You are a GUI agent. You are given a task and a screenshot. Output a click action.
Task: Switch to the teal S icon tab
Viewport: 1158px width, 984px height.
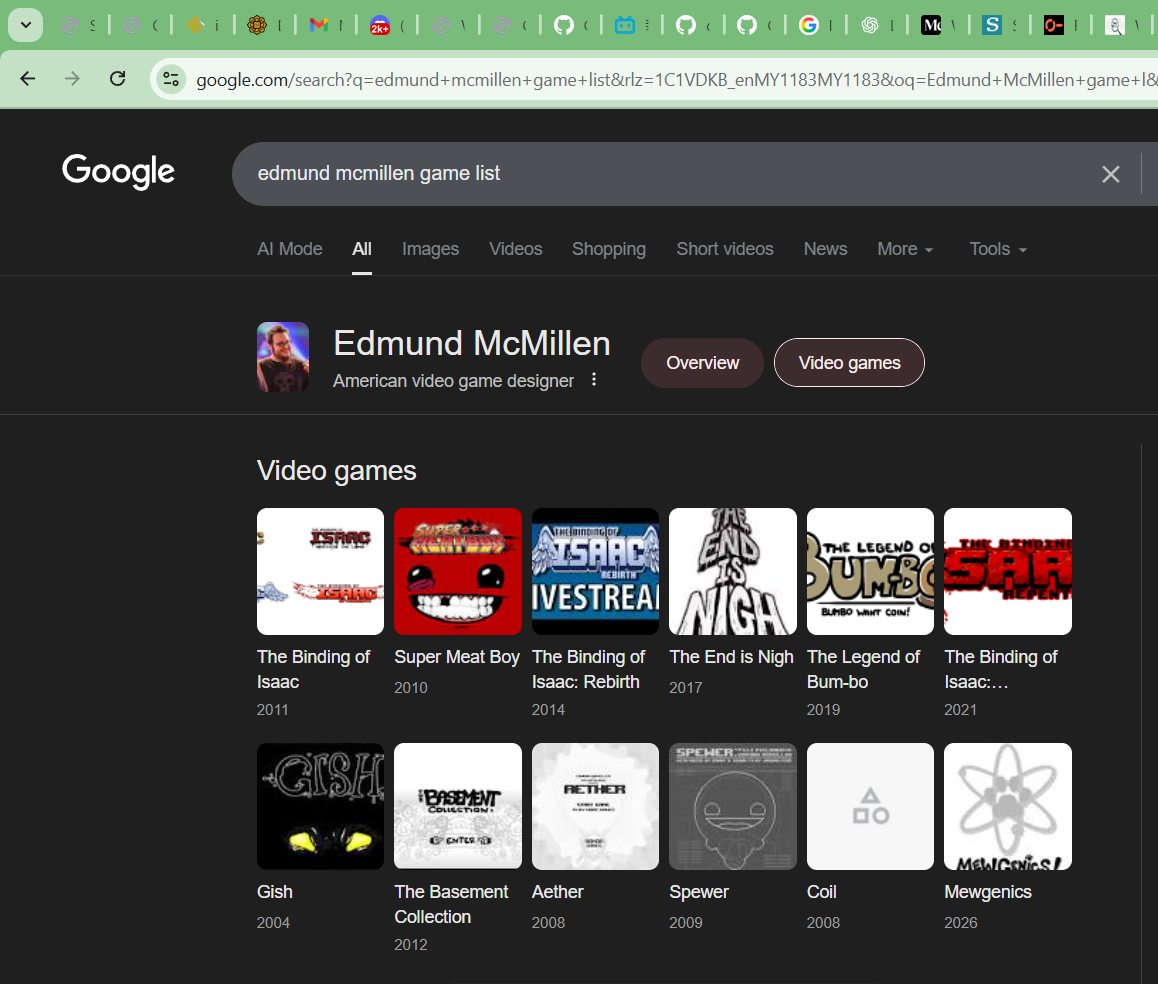992,25
